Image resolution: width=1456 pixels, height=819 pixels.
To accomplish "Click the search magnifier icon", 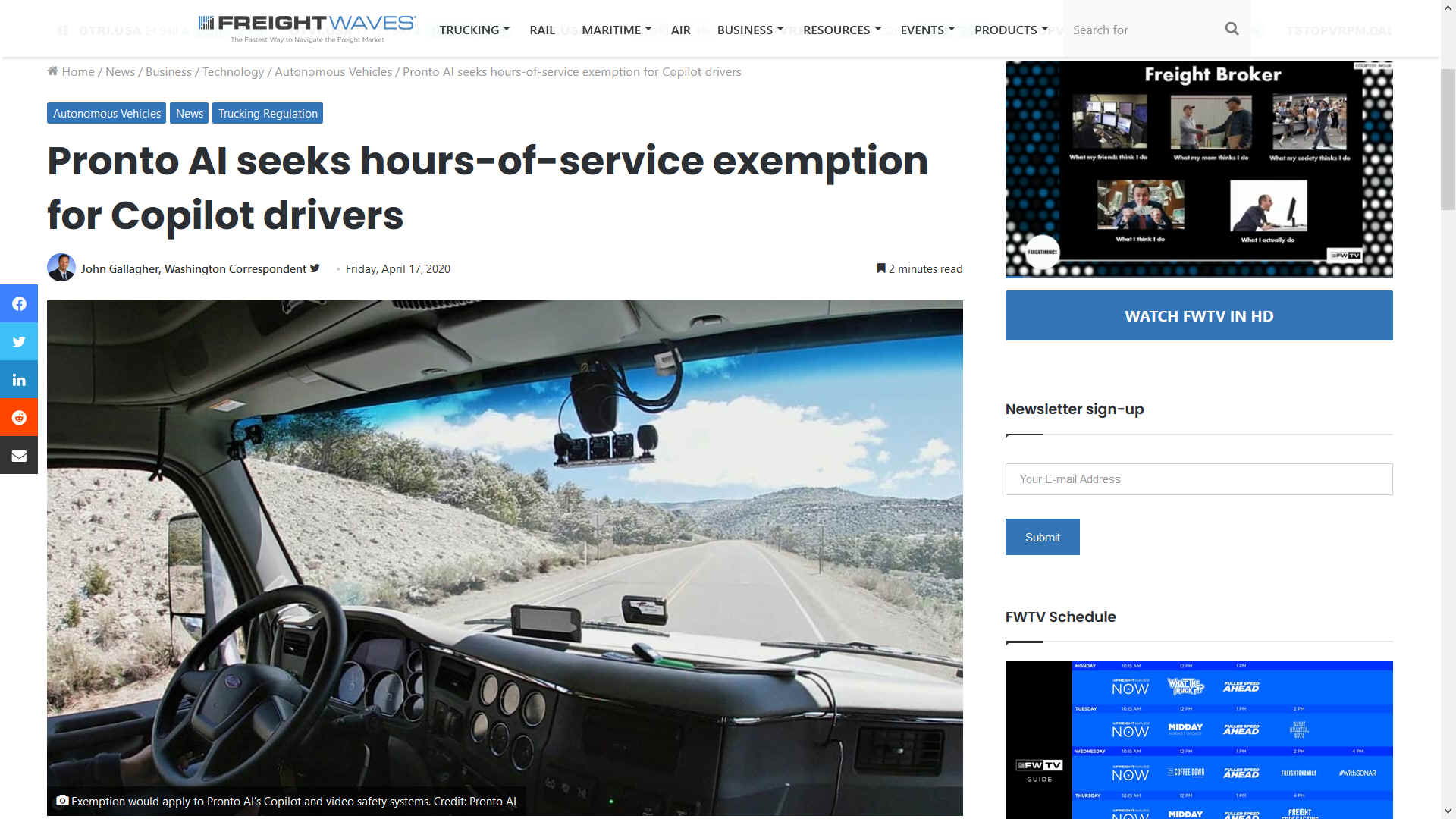I will coord(1232,29).
